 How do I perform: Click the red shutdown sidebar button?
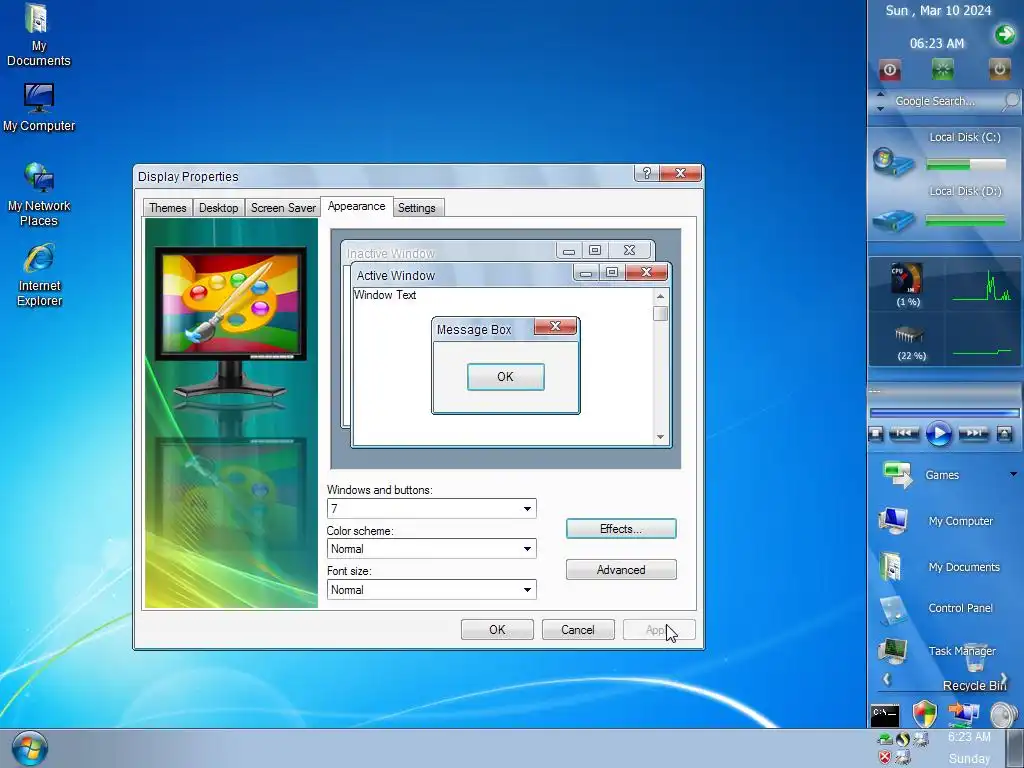coord(889,70)
